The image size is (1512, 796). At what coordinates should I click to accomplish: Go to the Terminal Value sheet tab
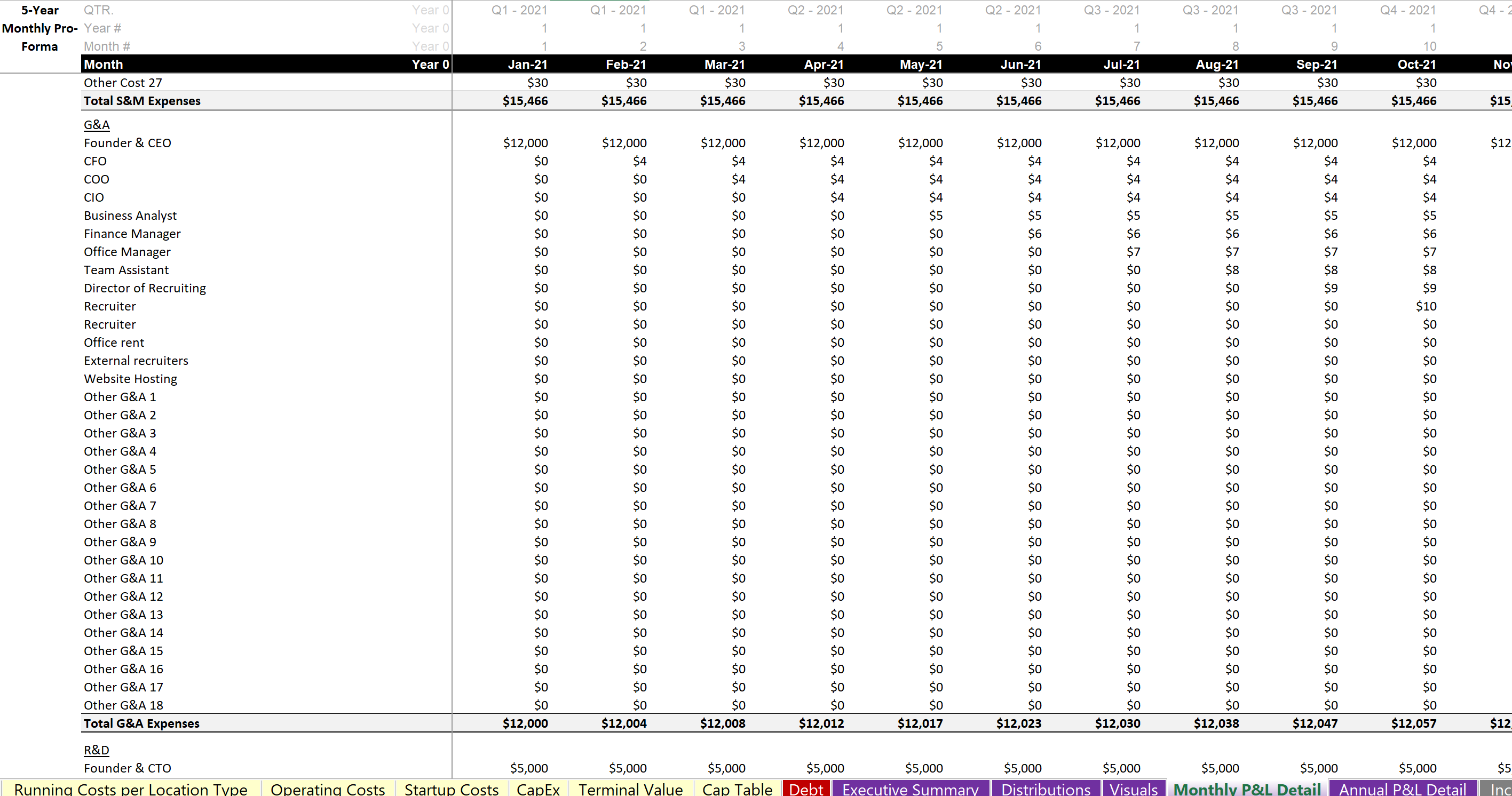pos(630,789)
